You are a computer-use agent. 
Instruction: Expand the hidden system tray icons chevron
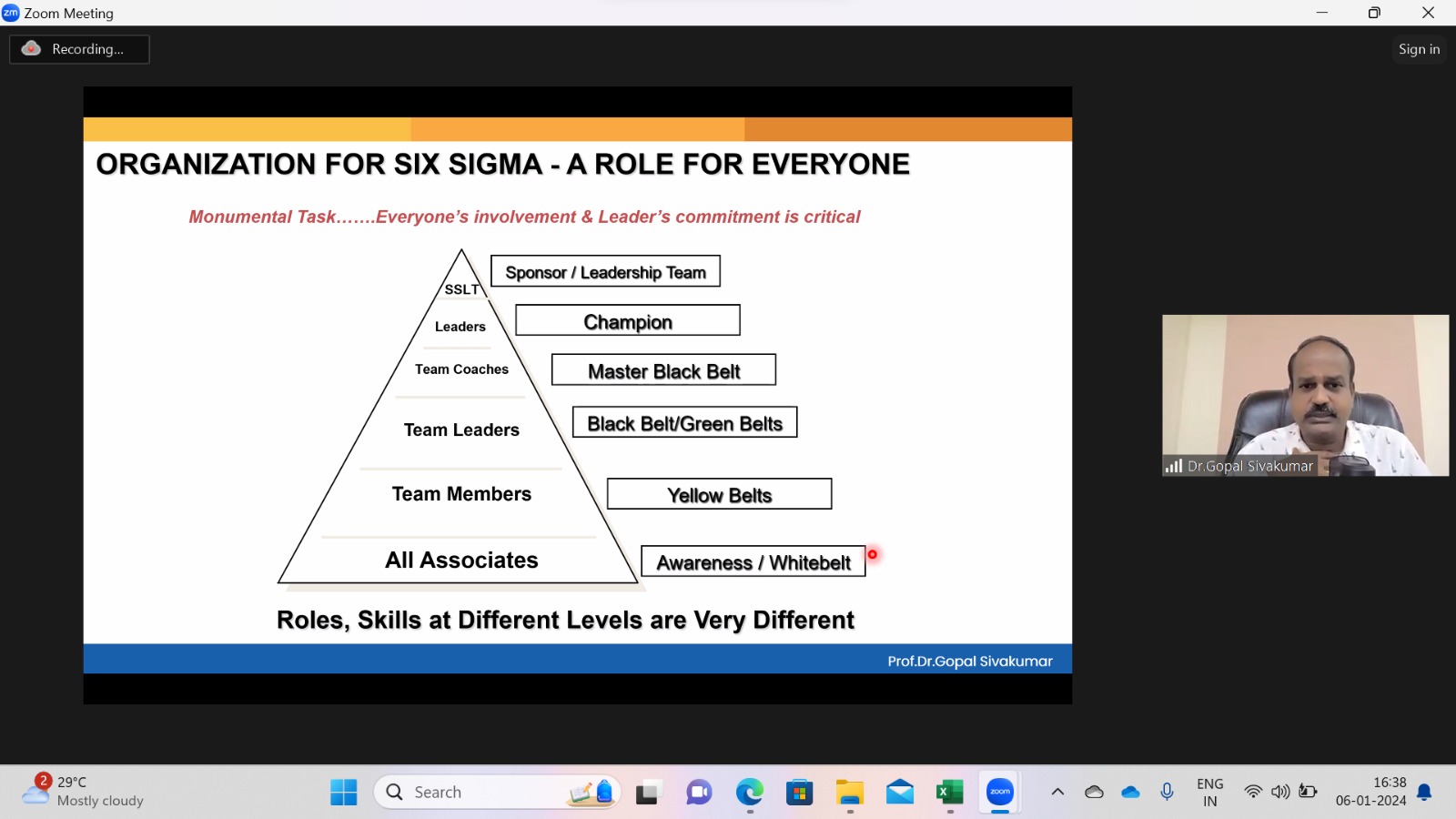(x=1057, y=792)
